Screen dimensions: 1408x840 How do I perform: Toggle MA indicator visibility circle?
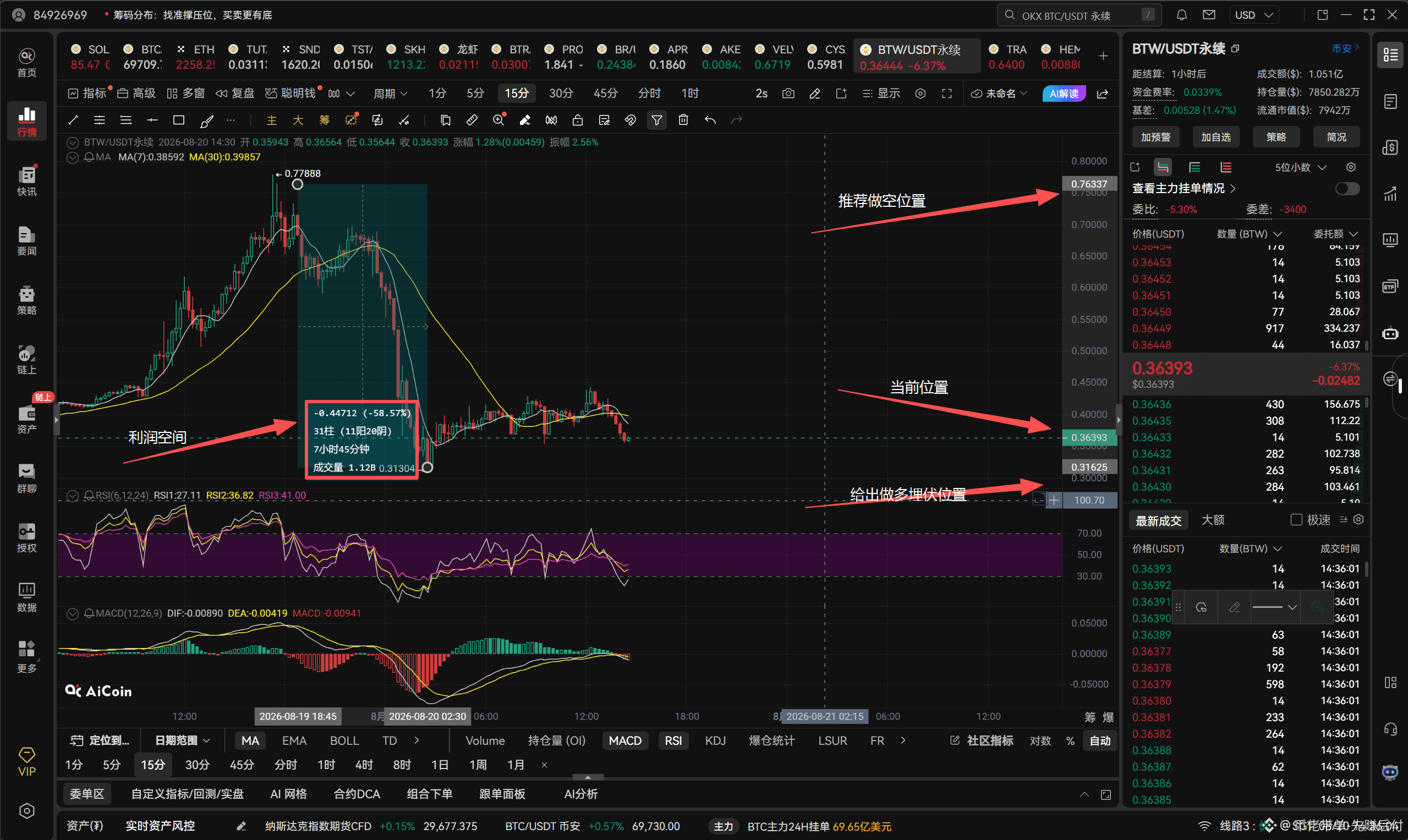(x=73, y=157)
